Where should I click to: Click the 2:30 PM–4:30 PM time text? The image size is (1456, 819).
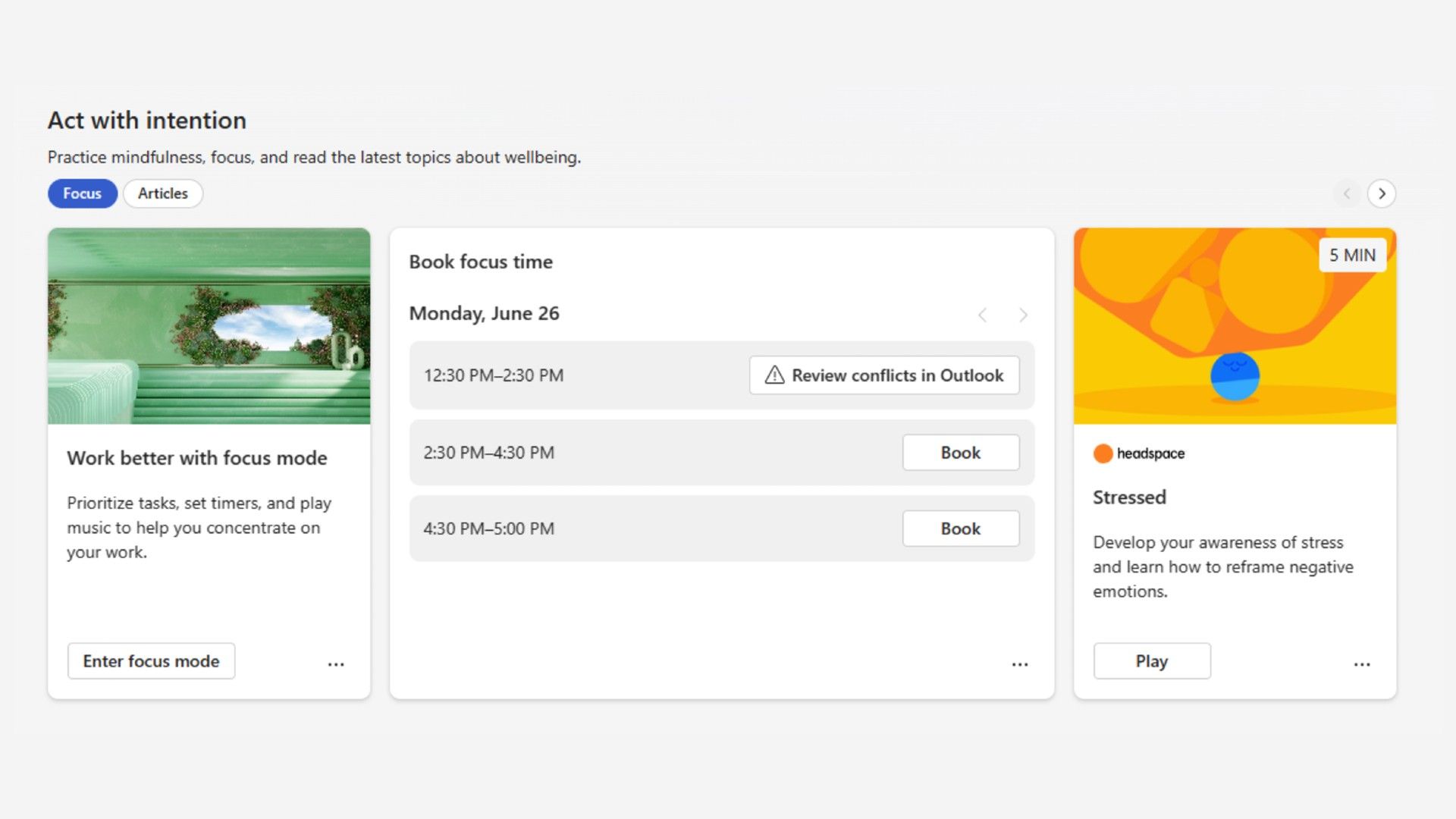click(489, 453)
